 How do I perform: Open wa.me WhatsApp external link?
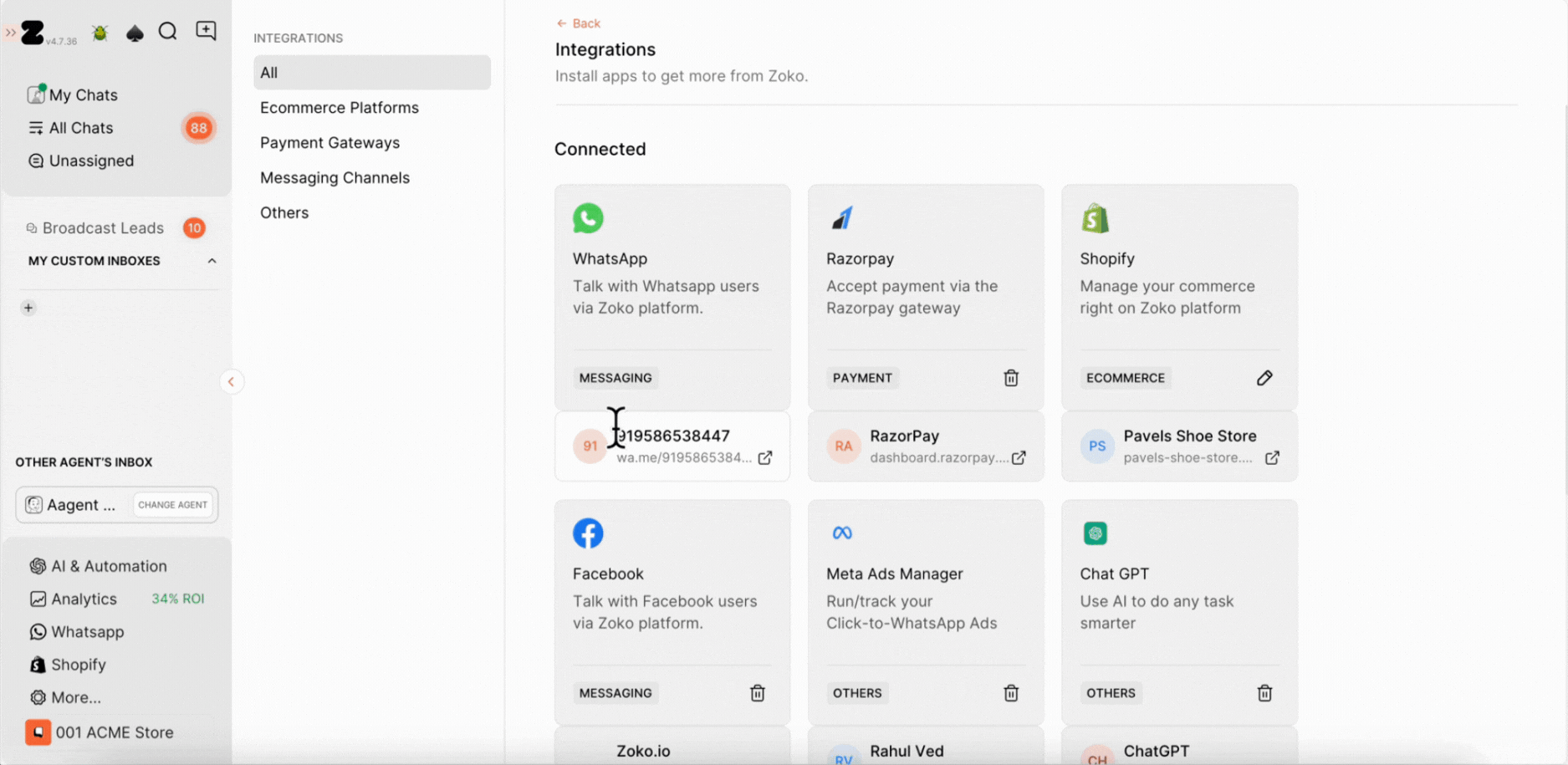coord(765,458)
